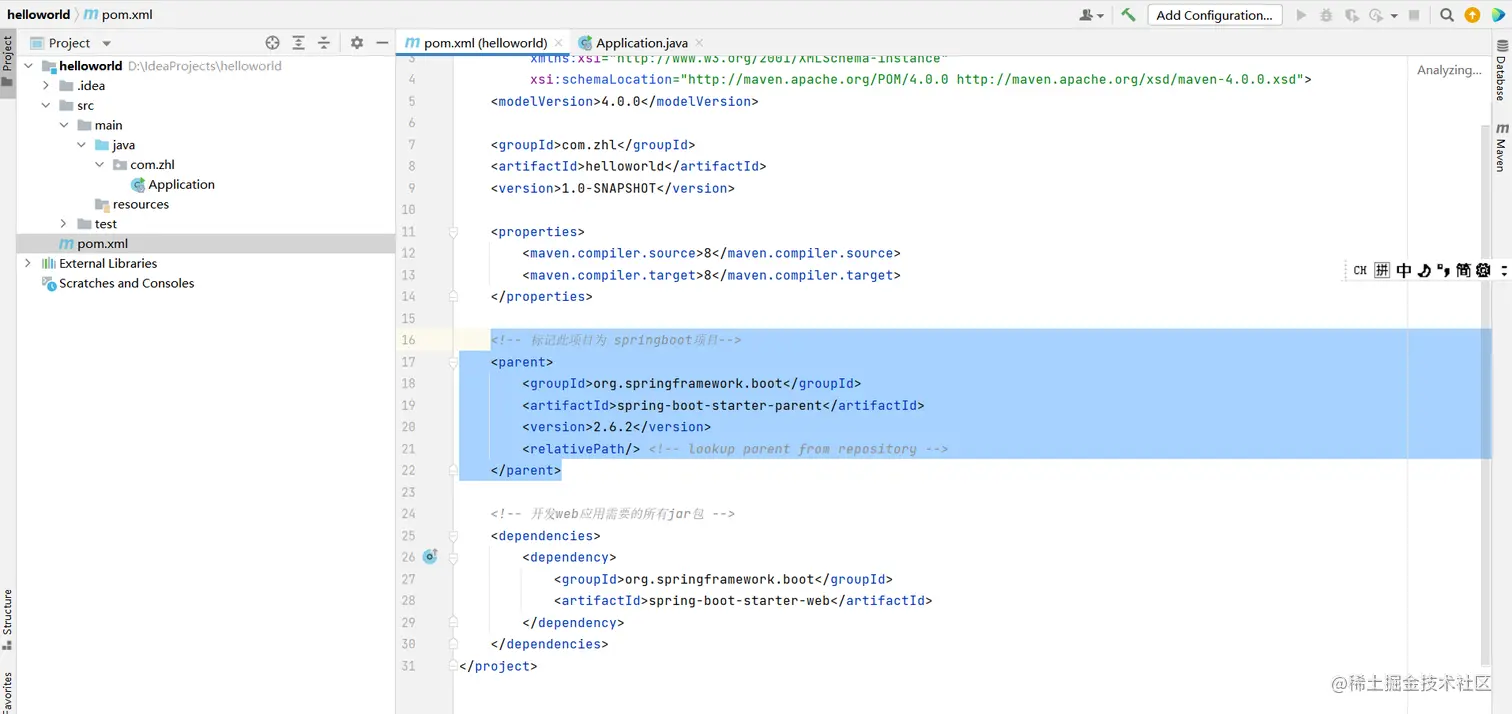Collapse the java folder
1512x714 pixels.
pos(82,145)
